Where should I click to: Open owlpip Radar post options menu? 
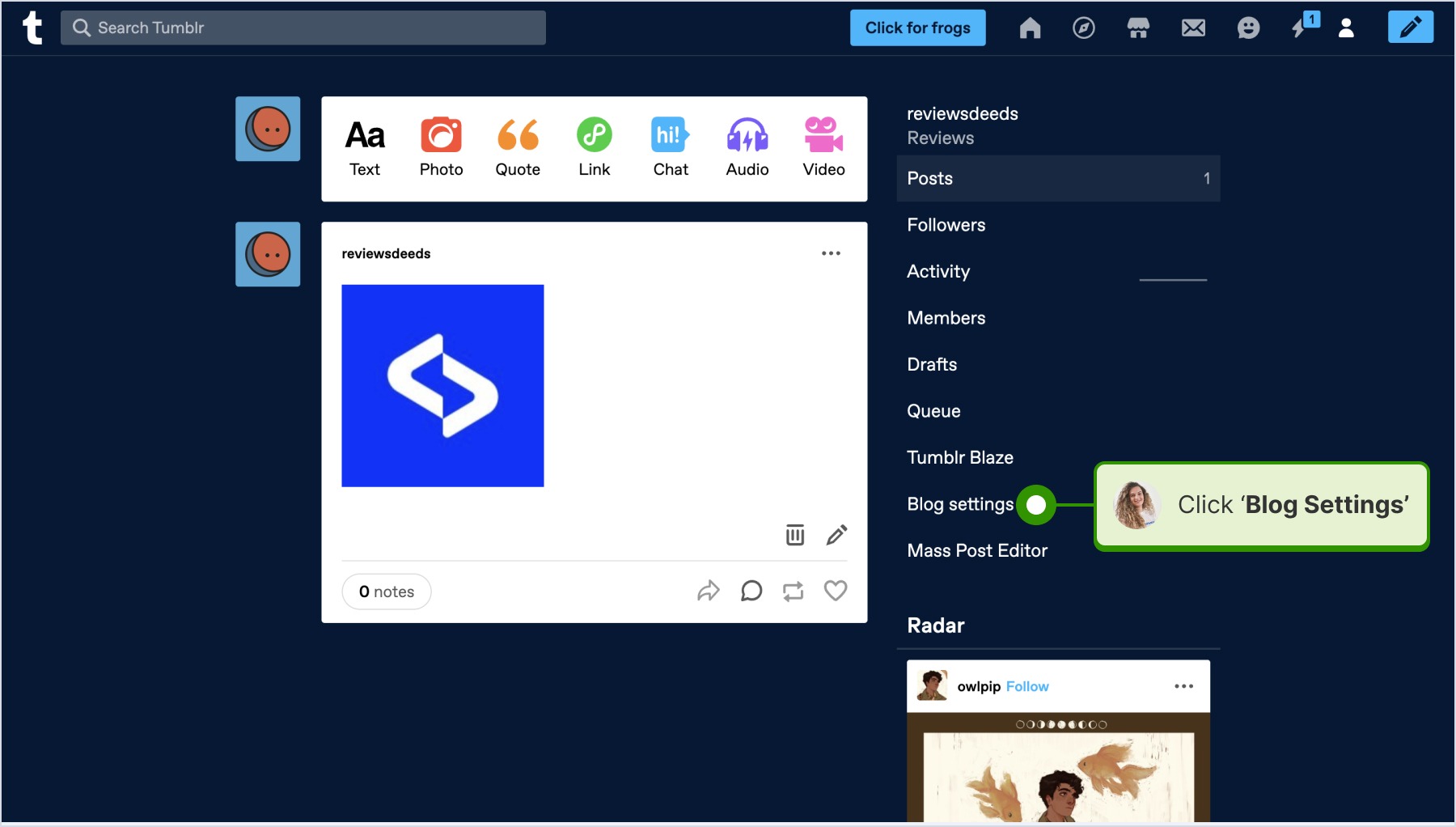click(x=1183, y=686)
